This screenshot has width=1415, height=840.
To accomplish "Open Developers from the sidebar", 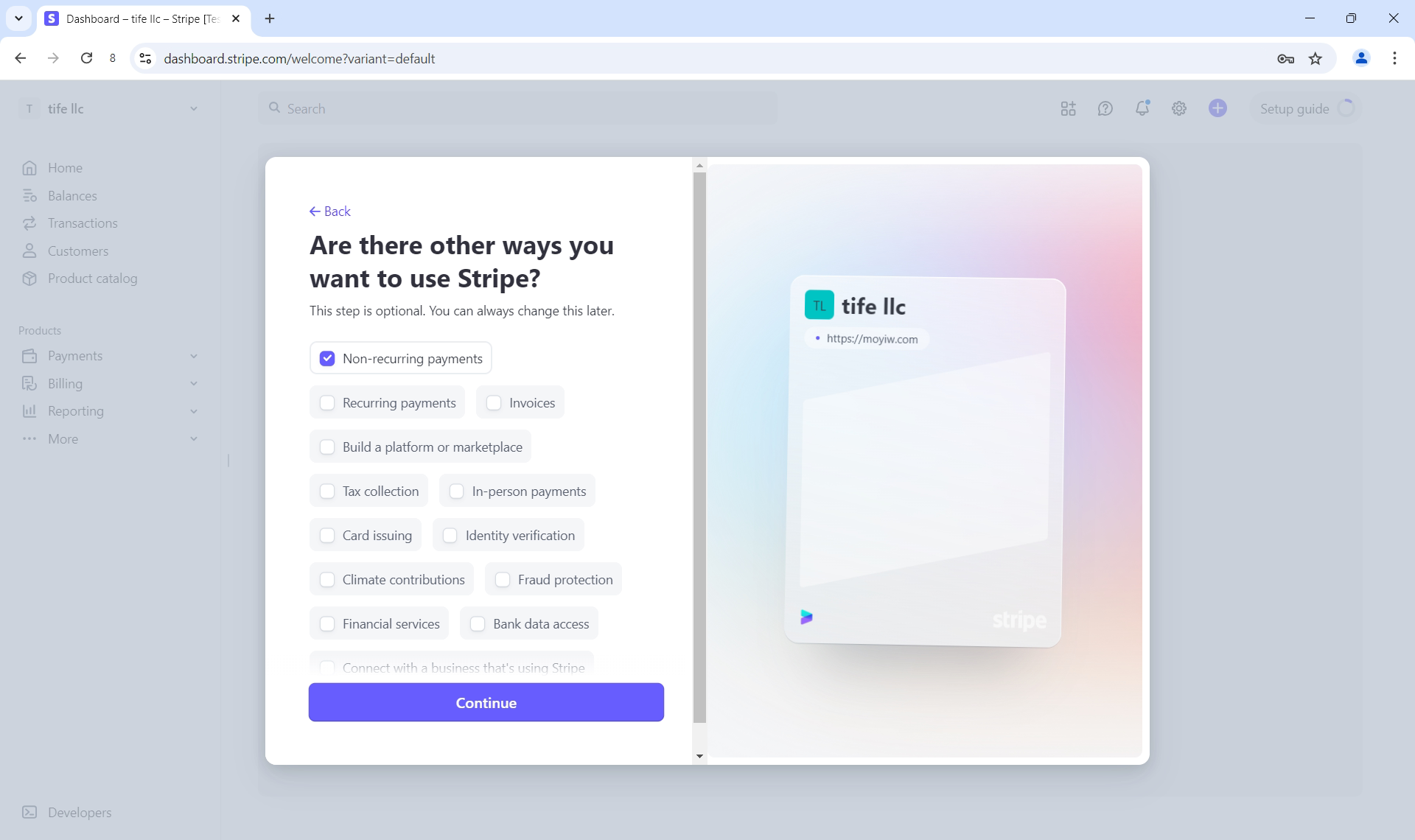I will coord(79,812).
